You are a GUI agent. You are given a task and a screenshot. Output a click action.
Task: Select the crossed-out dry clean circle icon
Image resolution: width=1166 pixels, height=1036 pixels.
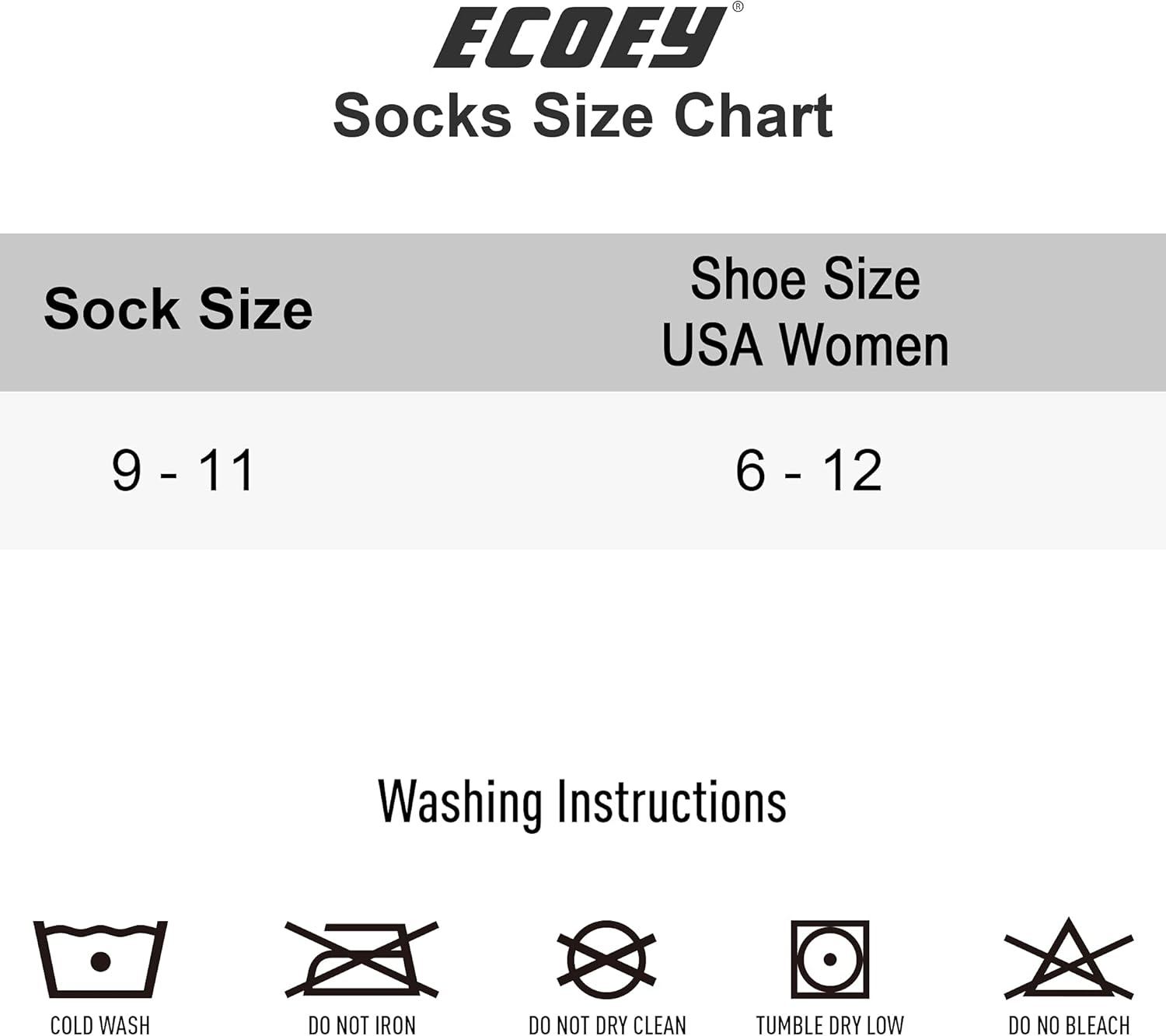607,959
